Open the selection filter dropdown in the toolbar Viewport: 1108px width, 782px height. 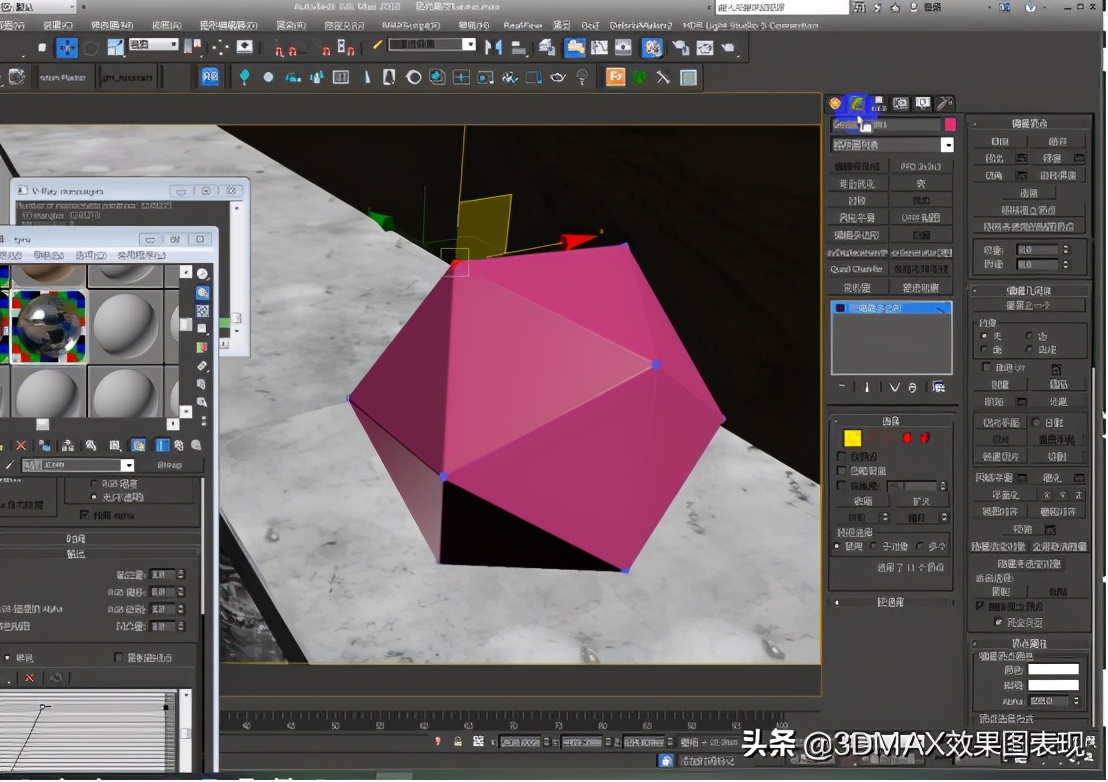(150, 44)
